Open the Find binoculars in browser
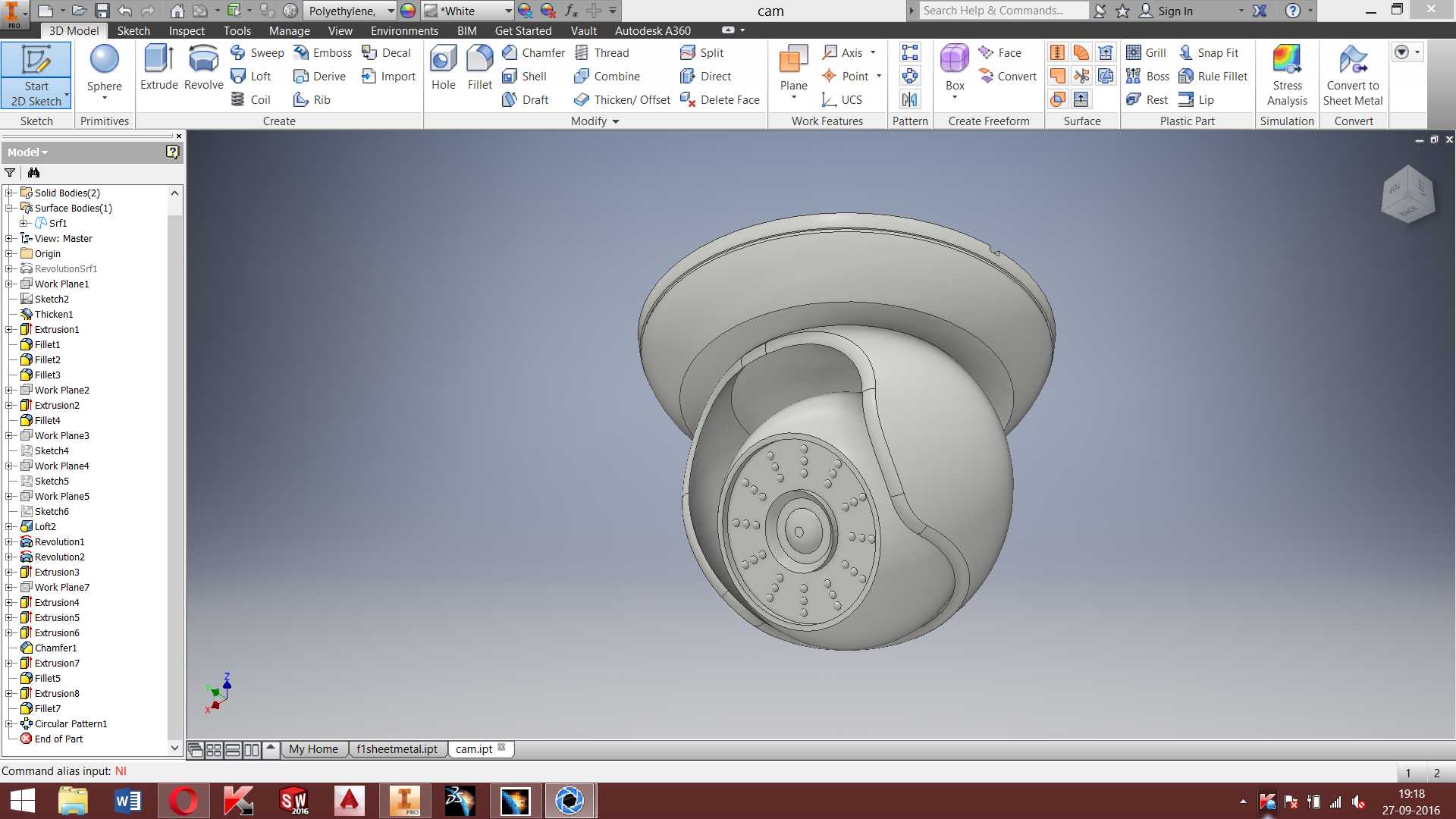The width and height of the screenshot is (1456, 819). pos(33,173)
